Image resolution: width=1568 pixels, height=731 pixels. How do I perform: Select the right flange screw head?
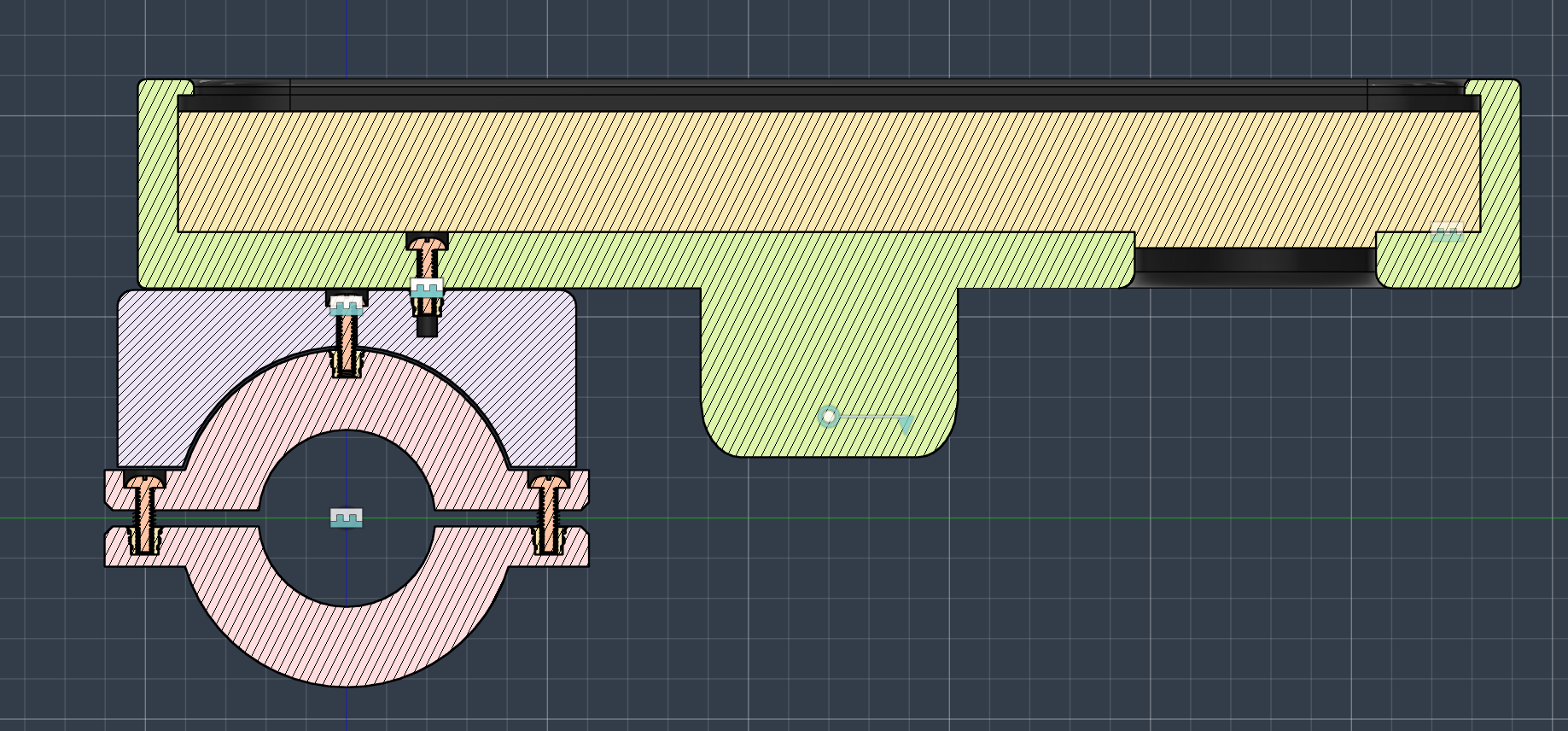(548, 482)
